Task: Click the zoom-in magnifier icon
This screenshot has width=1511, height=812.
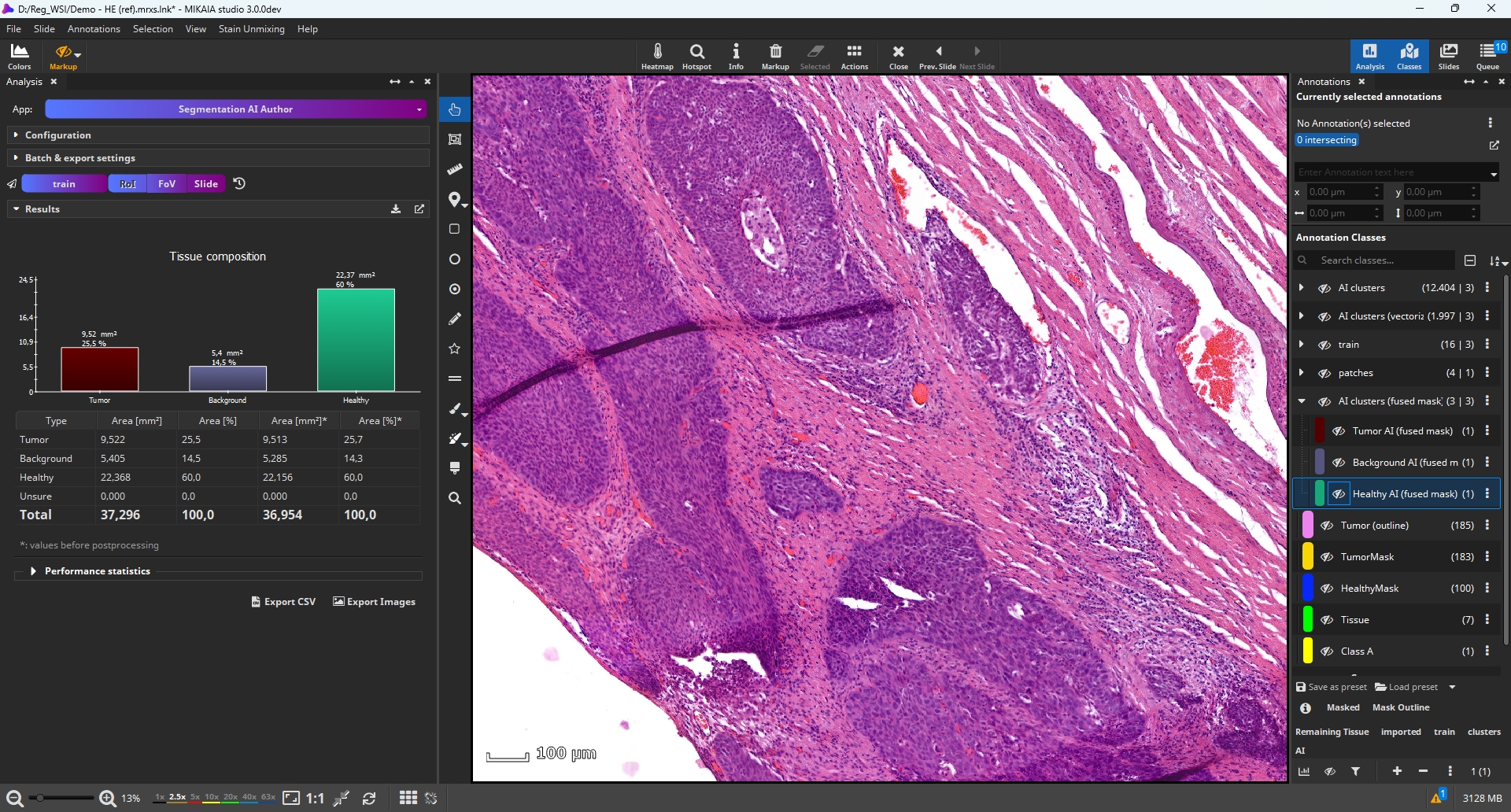Action: point(108,799)
